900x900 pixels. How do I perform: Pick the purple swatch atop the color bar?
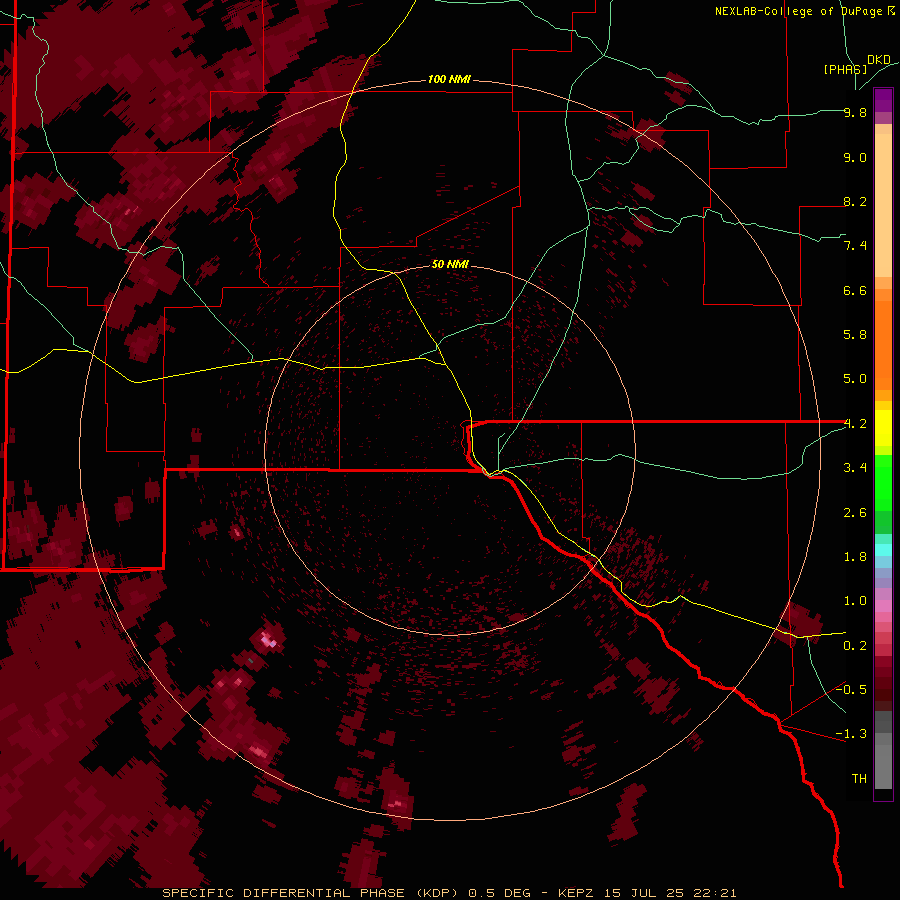[883, 100]
